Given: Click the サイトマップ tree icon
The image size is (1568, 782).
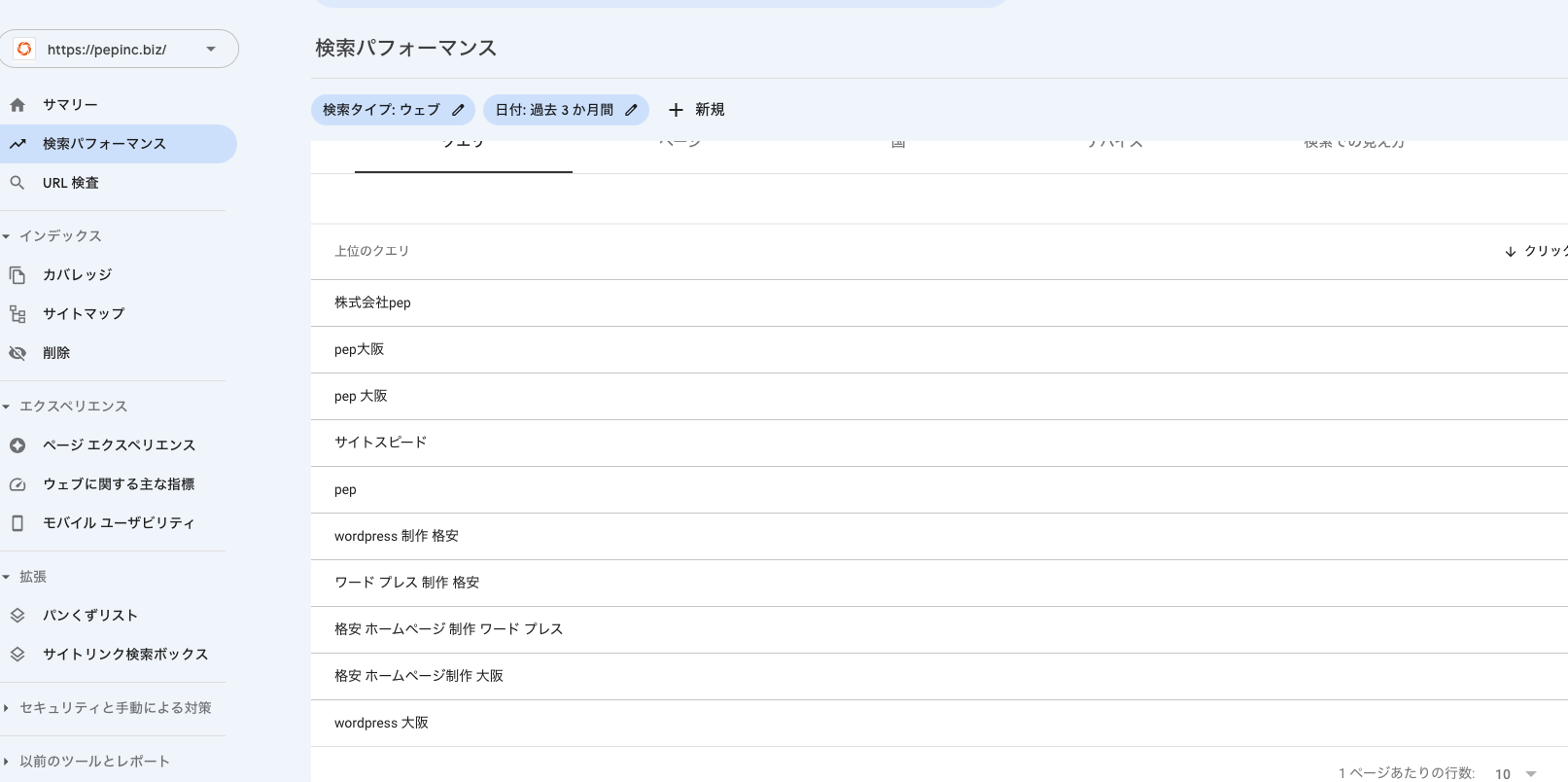Looking at the screenshot, I should point(17,314).
